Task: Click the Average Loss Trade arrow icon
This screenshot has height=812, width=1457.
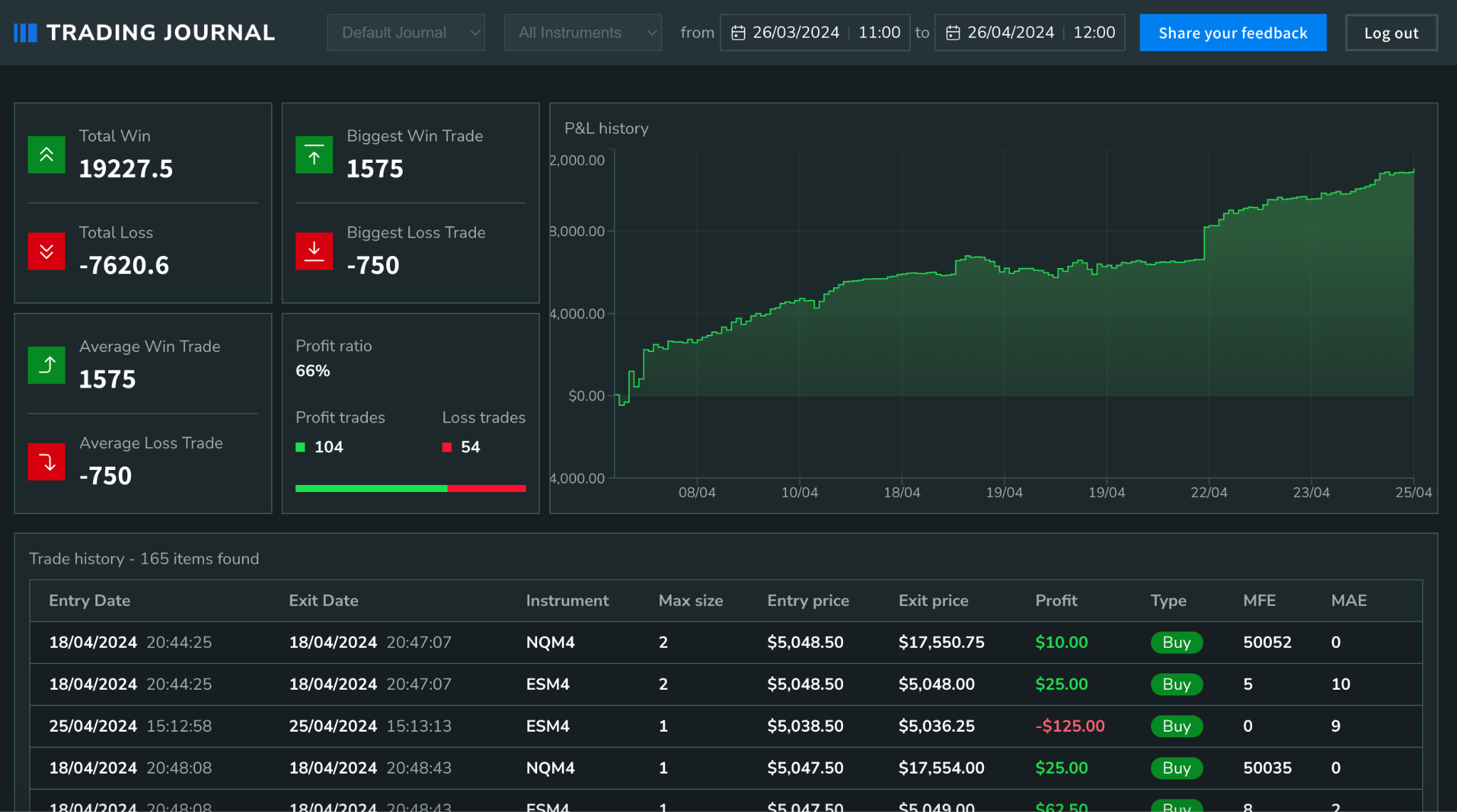Action: click(46, 461)
